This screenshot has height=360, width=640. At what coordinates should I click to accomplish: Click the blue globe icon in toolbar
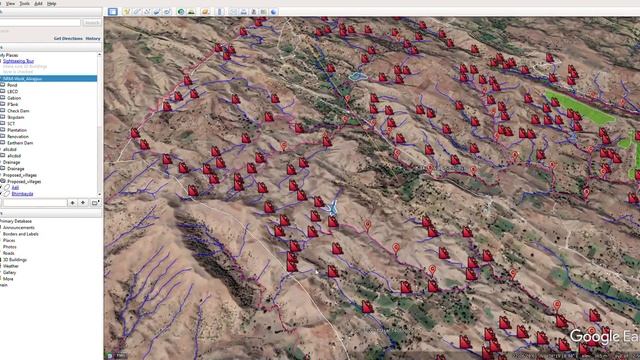click(273, 11)
